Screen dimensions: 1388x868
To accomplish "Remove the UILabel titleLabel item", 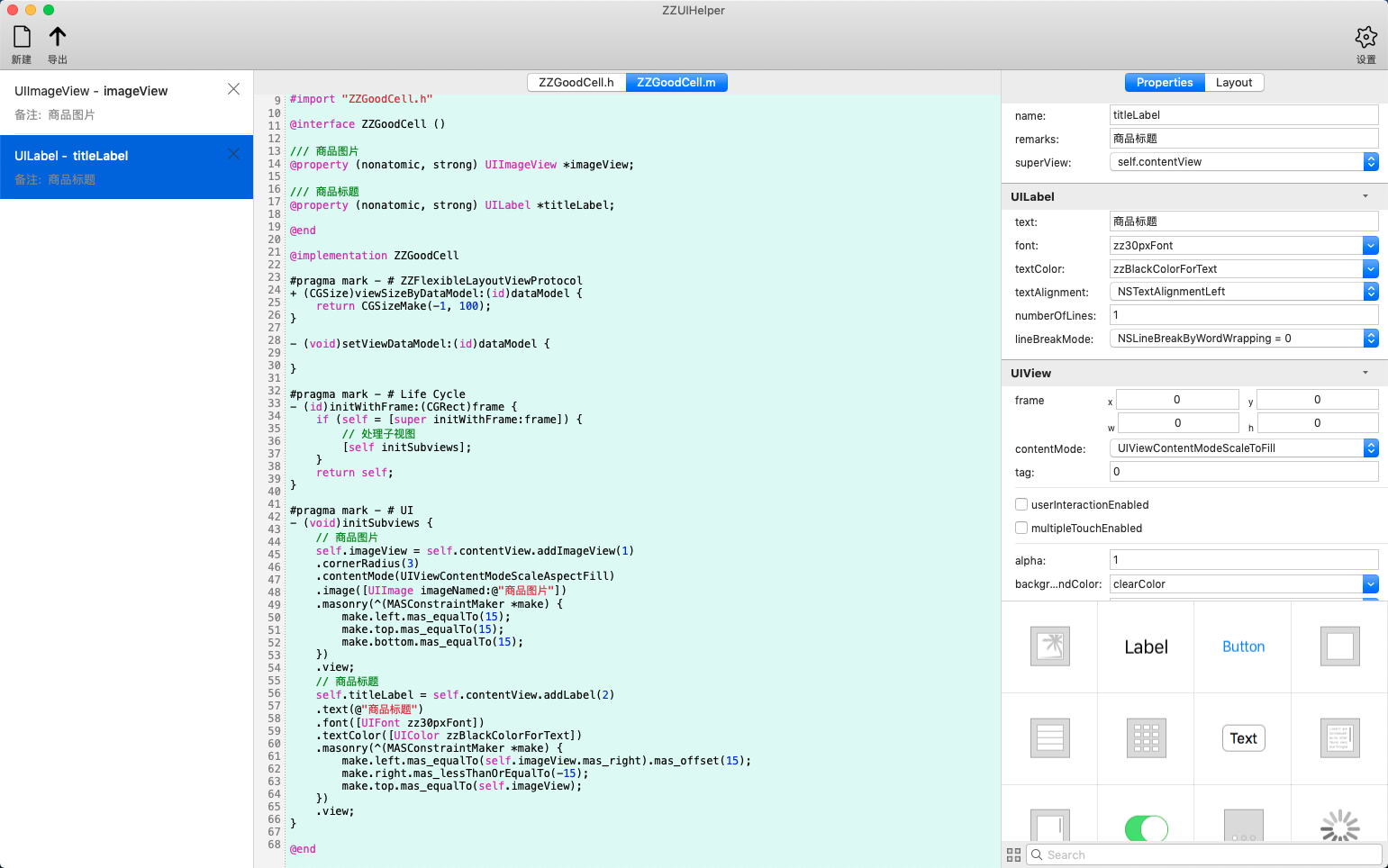I will [x=233, y=154].
